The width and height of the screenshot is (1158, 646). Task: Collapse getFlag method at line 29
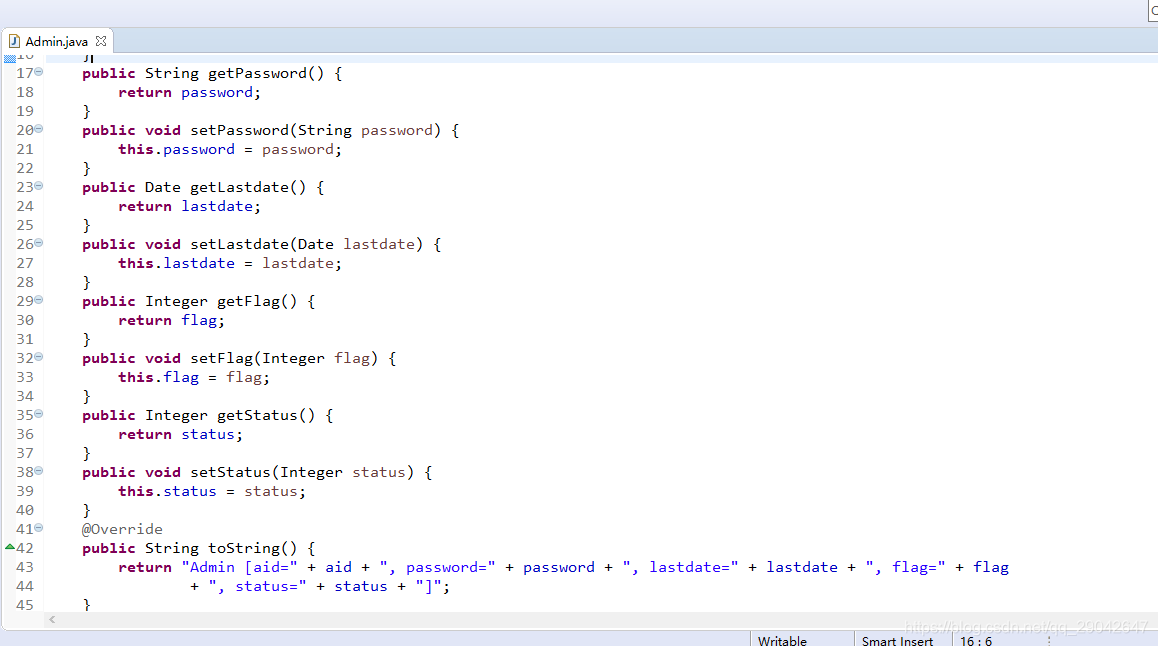pos(38,300)
